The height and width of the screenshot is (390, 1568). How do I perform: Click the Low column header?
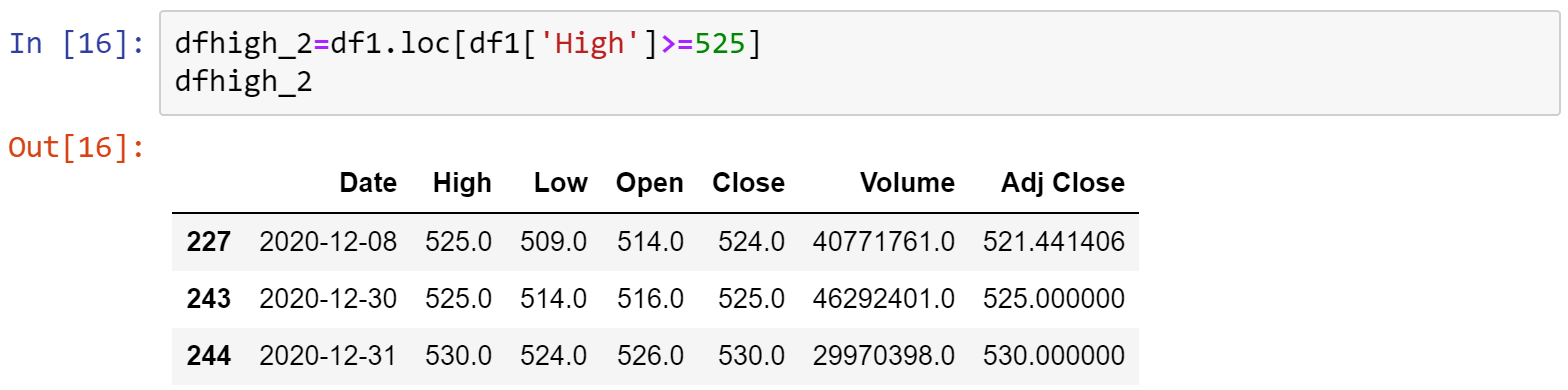coord(561,183)
